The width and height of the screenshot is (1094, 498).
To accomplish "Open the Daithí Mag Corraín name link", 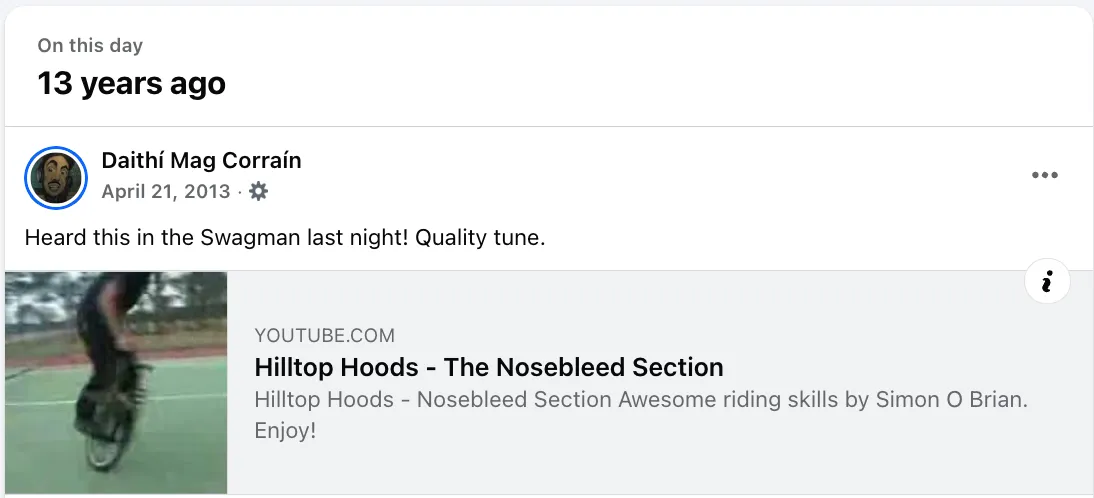I will [x=201, y=160].
